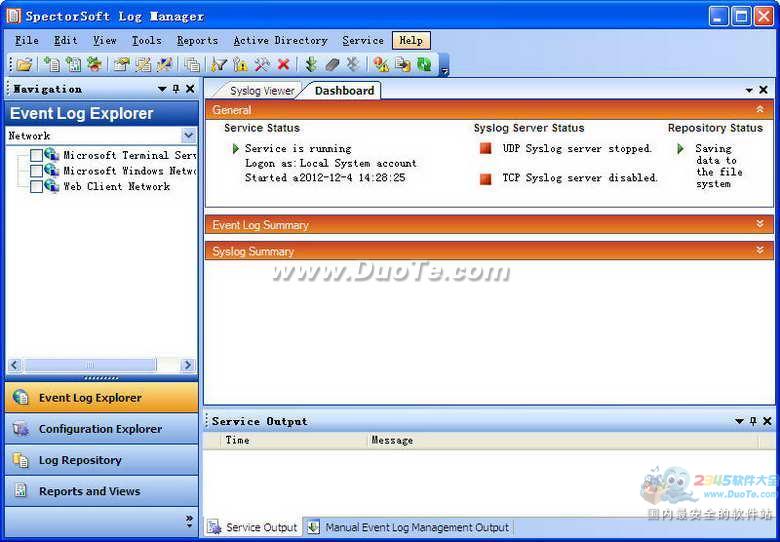This screenshot has width=780, height=542.
Task: Close the Navigation panel
Action: [x=190, y=89]
